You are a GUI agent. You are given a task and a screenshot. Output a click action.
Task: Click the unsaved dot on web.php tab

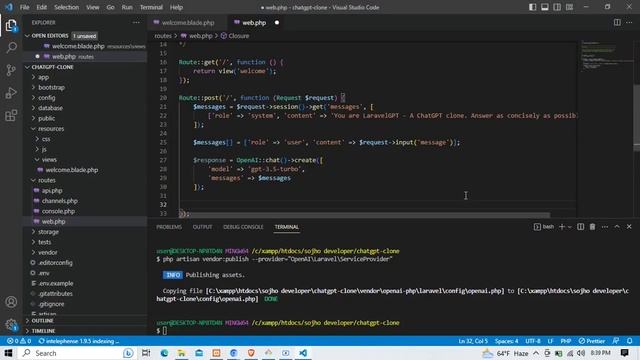click(x=277, y=23)
